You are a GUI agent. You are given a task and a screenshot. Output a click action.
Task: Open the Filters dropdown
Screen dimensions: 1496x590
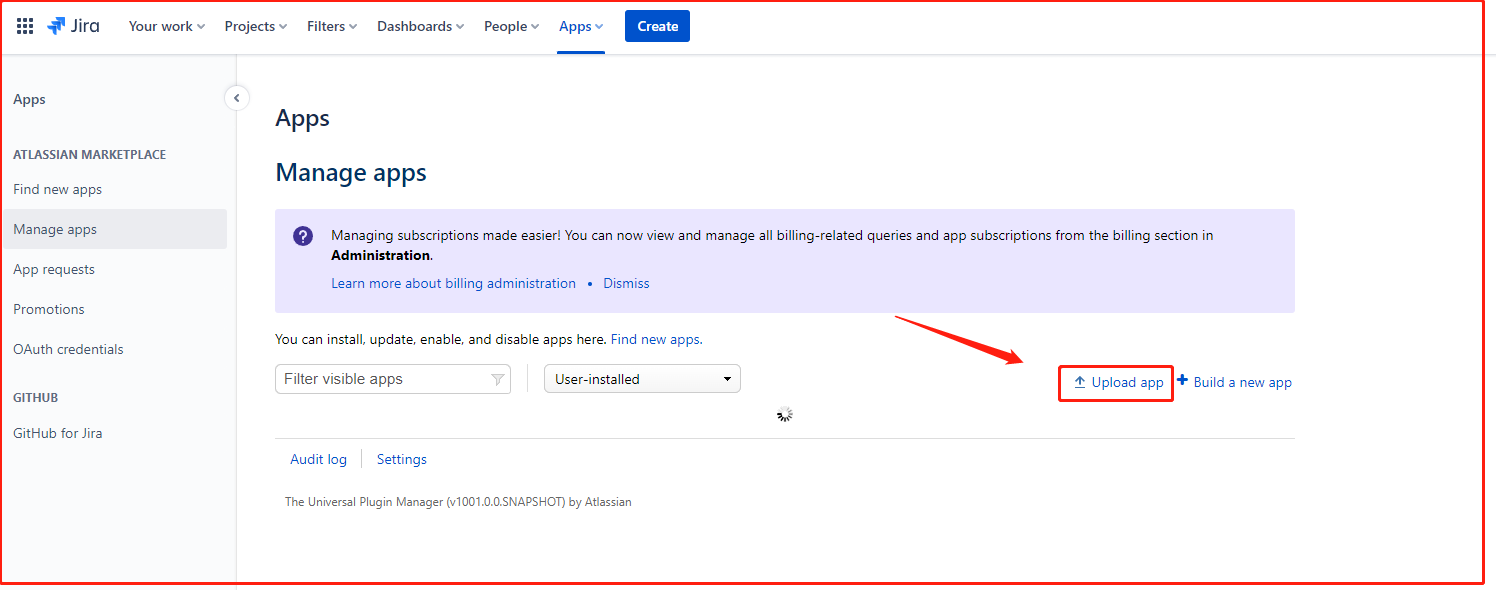coord(332,26)
